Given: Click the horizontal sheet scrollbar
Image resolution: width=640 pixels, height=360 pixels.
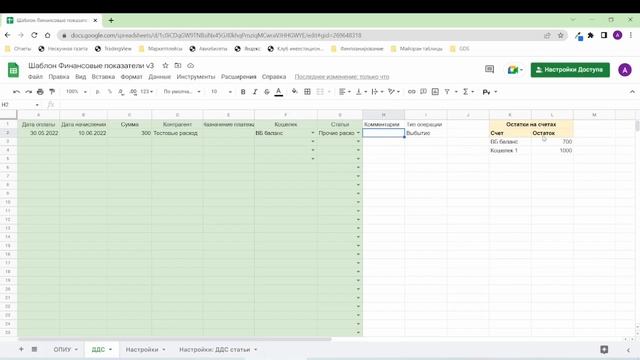Looking at the screenshot, I should point(175,339).
